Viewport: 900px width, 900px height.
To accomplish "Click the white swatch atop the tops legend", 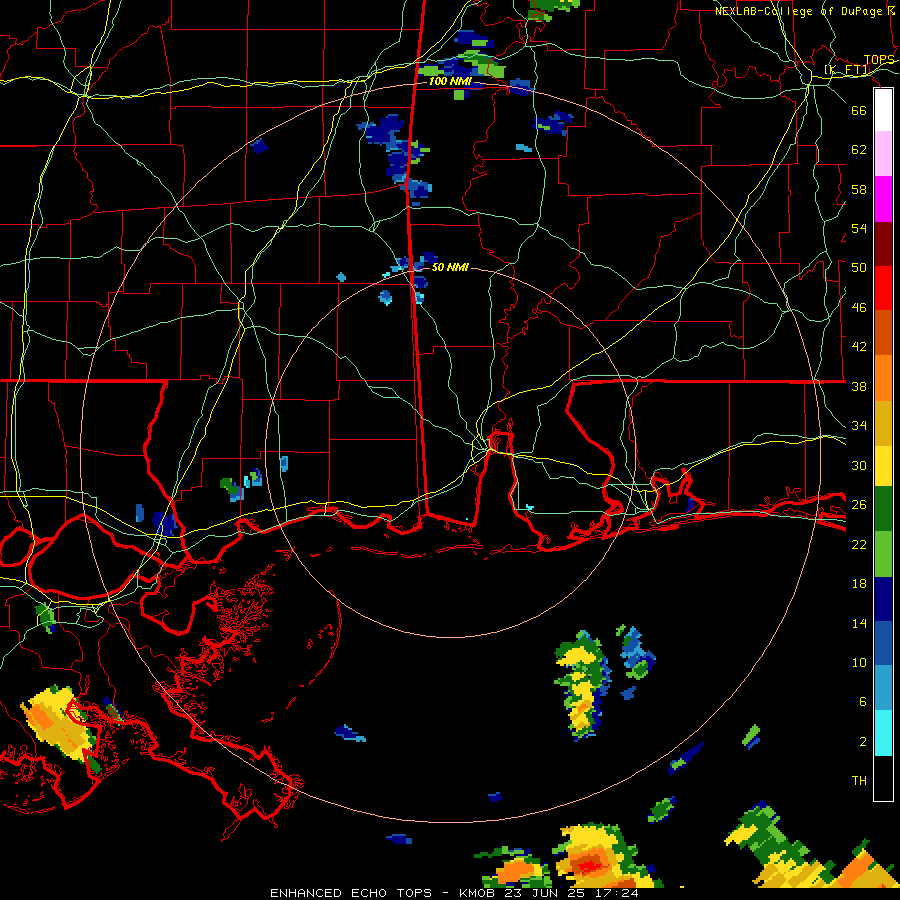I will point(883,110).
